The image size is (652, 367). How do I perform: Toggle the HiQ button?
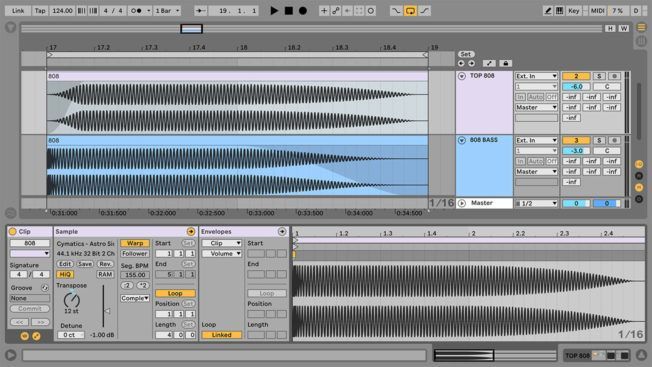click(65, 274)
